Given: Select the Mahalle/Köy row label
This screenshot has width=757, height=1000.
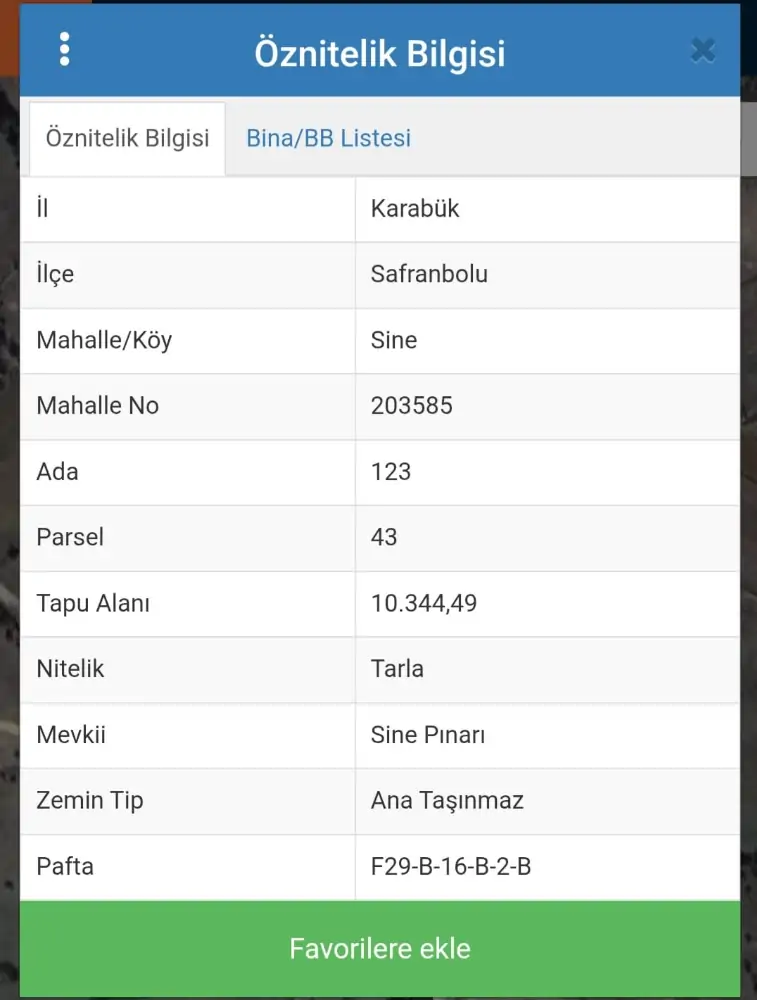Looking at the screenshot, I should (x=104, y=340).
